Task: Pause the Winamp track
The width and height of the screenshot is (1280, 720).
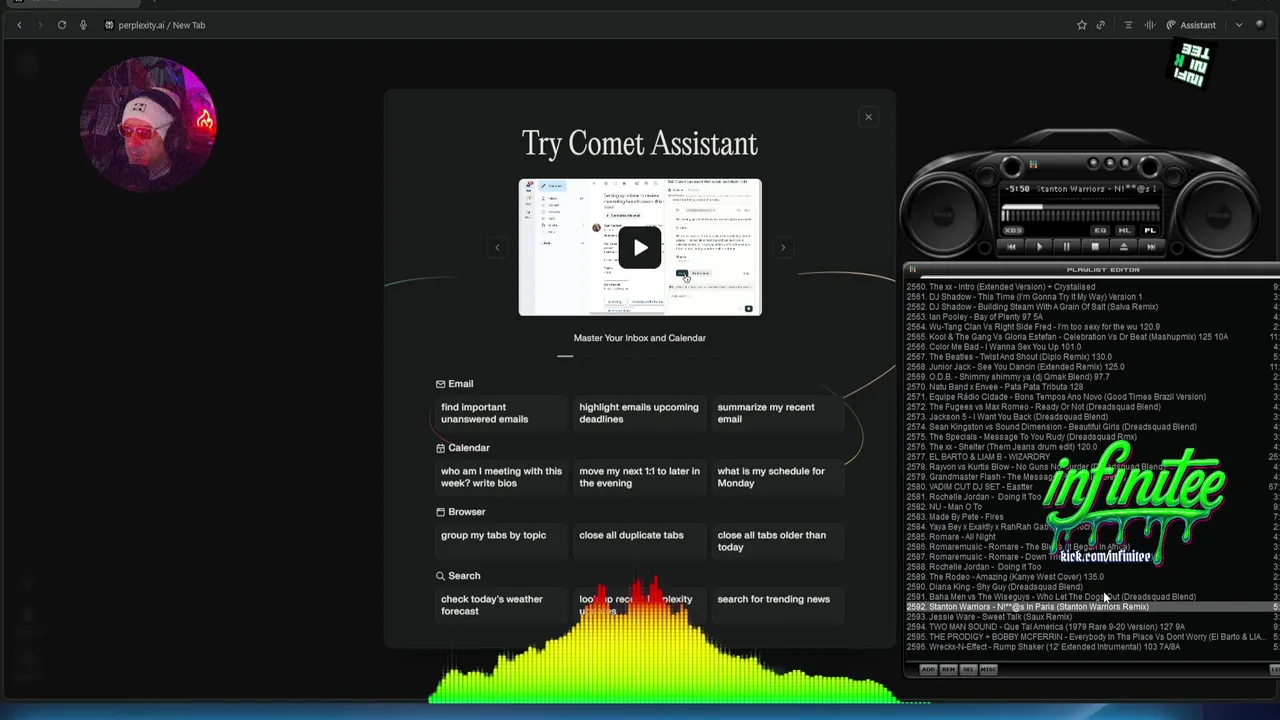Action: click(1066, 247)
